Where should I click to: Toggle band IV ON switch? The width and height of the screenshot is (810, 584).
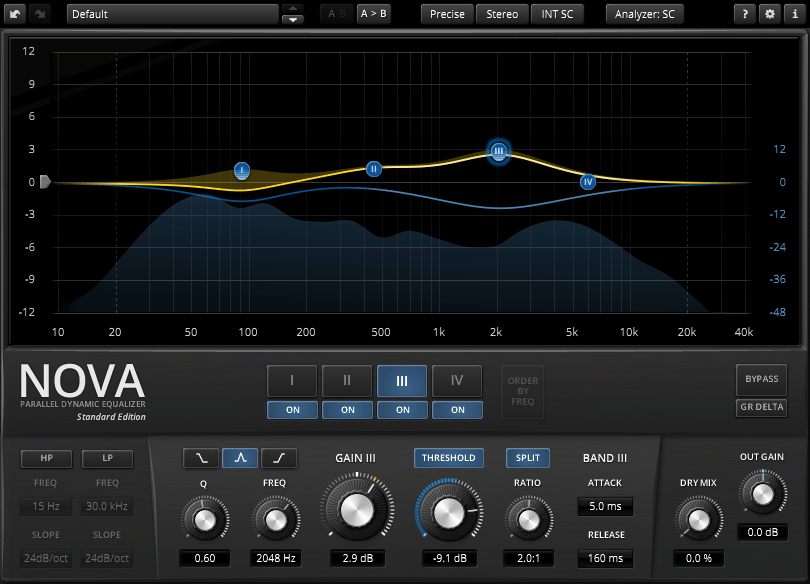458,410
